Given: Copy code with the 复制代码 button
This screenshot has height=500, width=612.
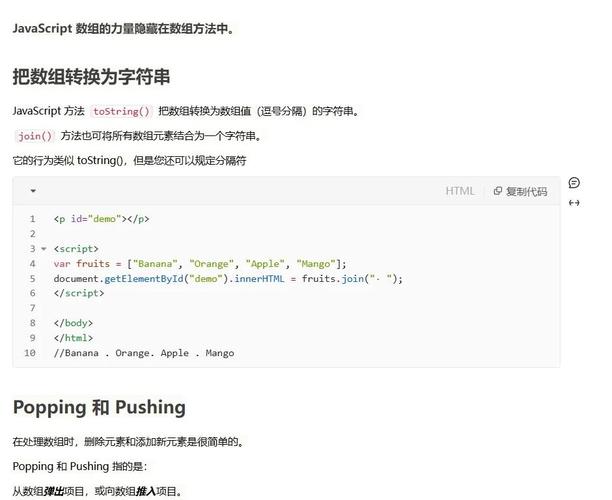Looking at the screenshot, I should pos(520,191).
